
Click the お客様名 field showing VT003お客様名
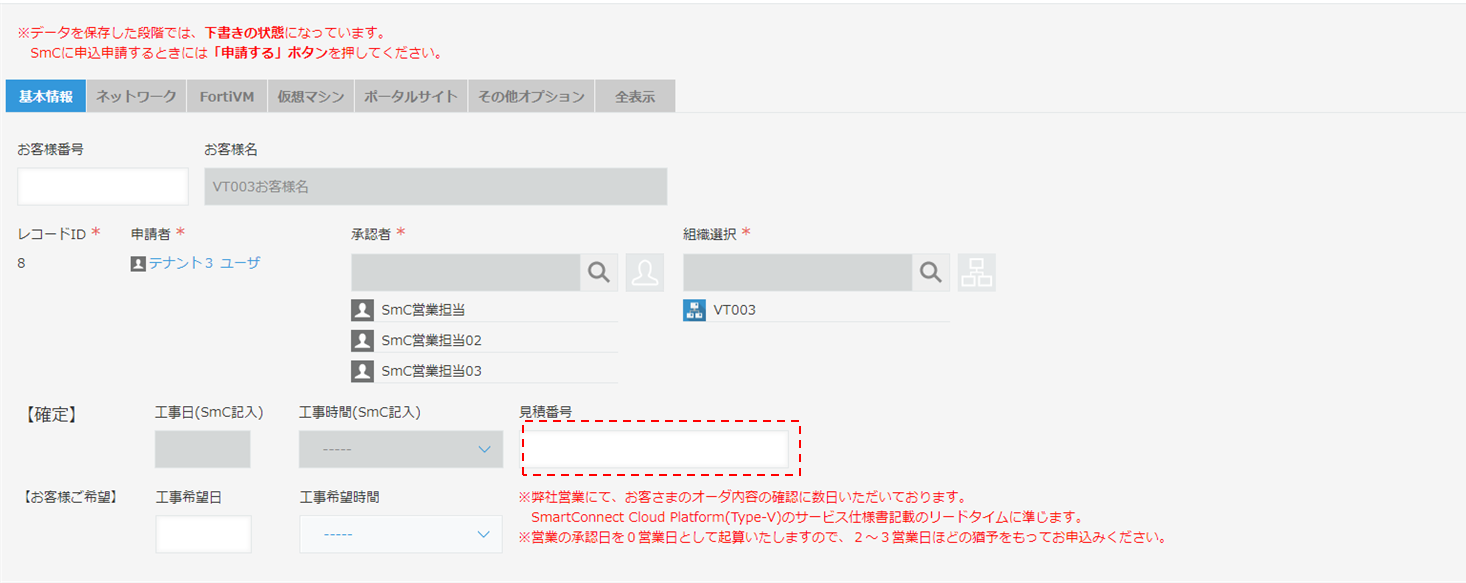(436, 187)
